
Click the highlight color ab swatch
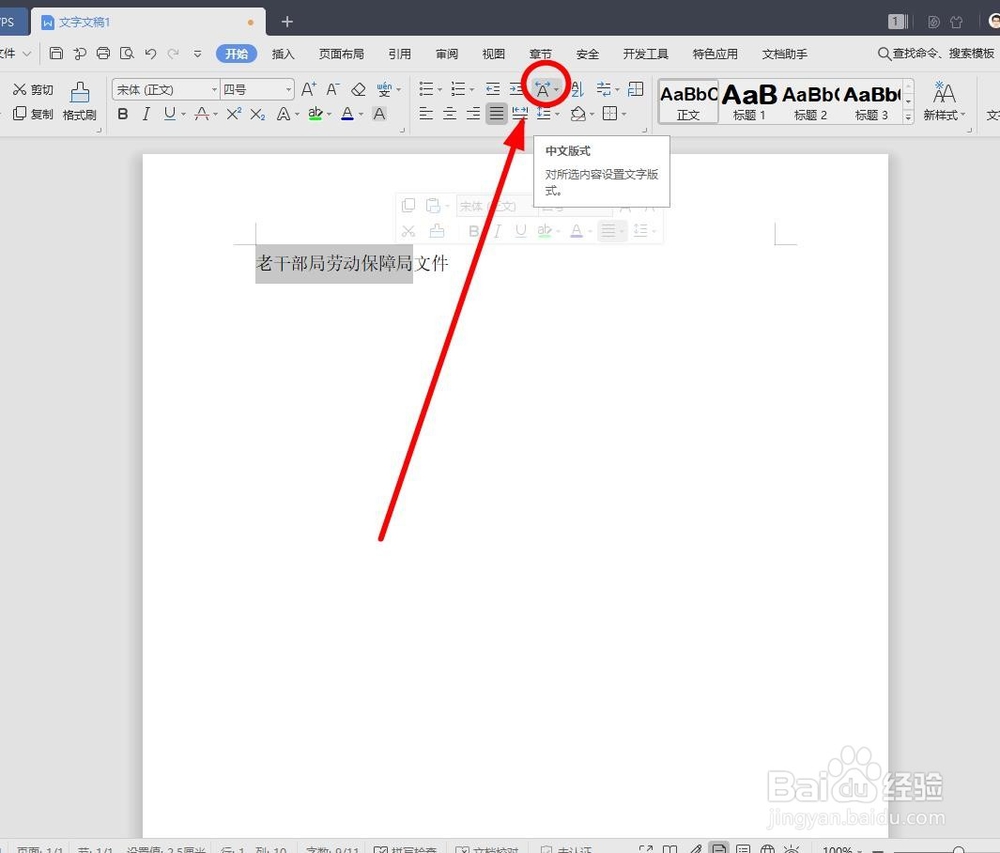point(316,113)
